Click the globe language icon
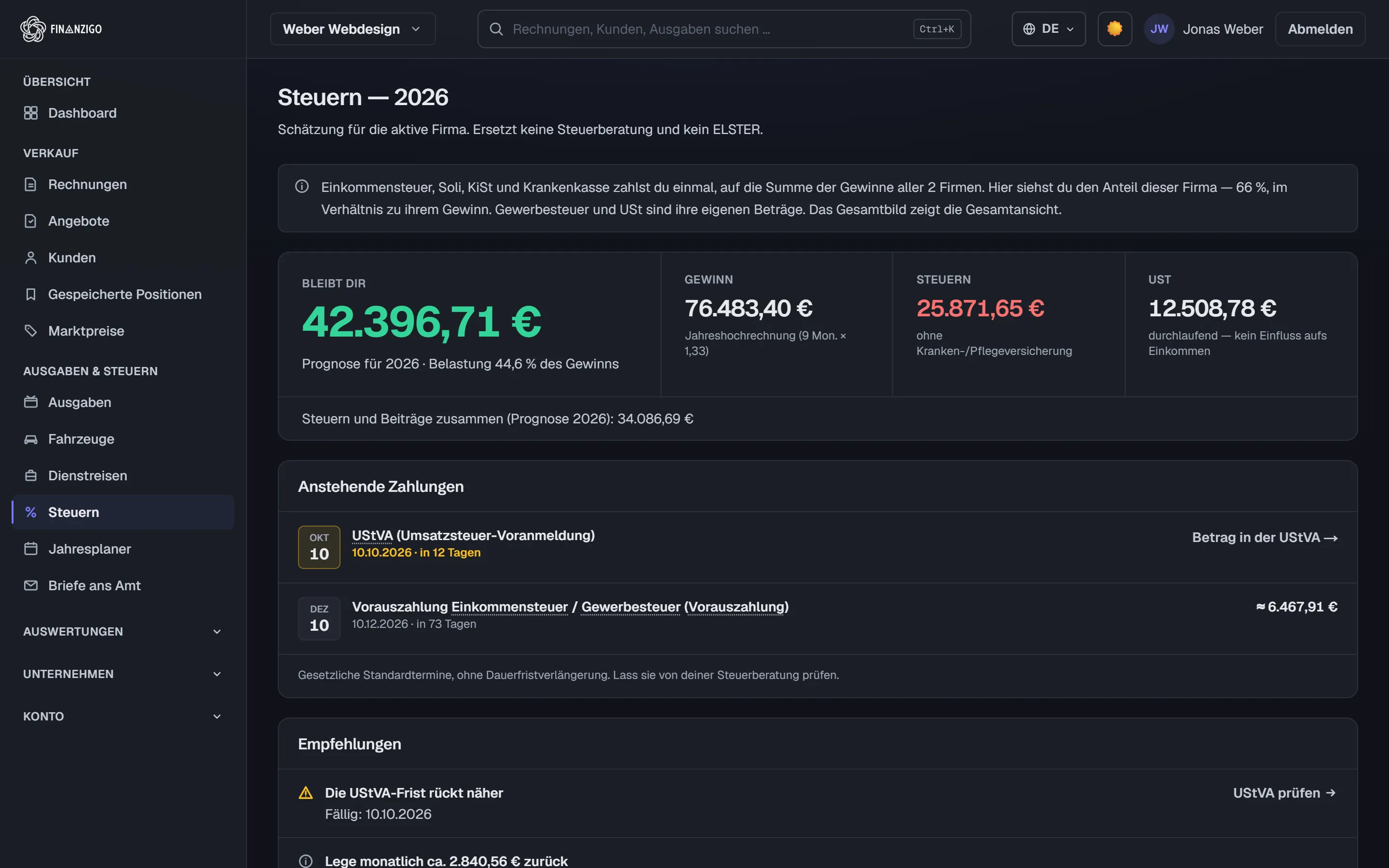This screenshot has height=868, width=1389. [1029, 29]
